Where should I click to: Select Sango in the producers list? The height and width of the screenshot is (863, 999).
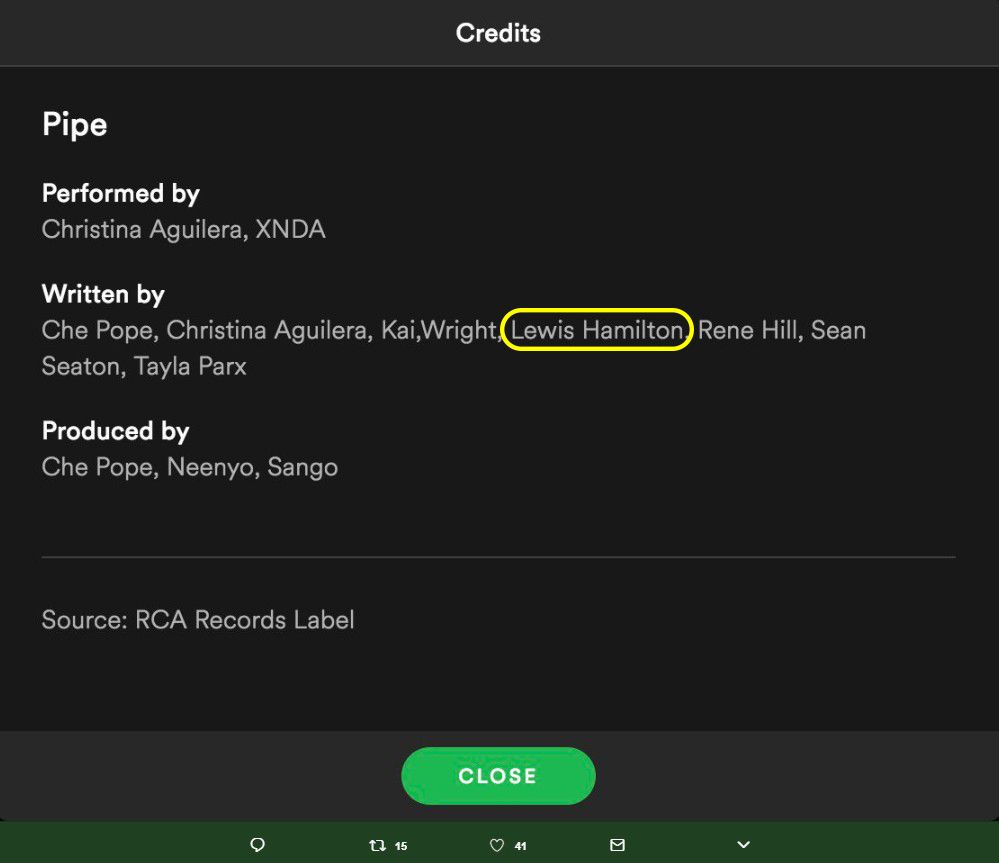click(302, 467)
